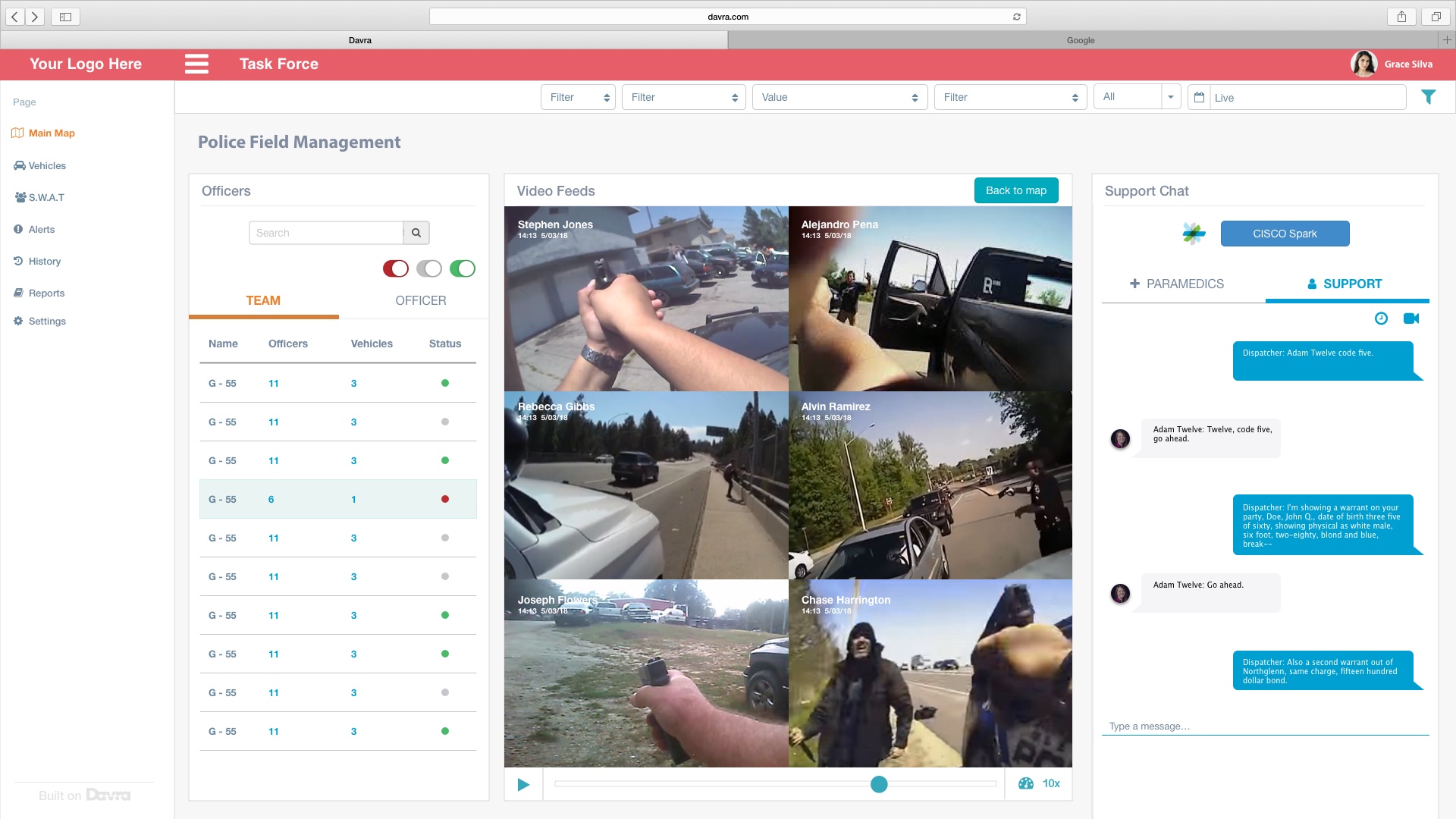Click the Live date field
Screen dimensions: 1456x819
tap(1308, 97)
